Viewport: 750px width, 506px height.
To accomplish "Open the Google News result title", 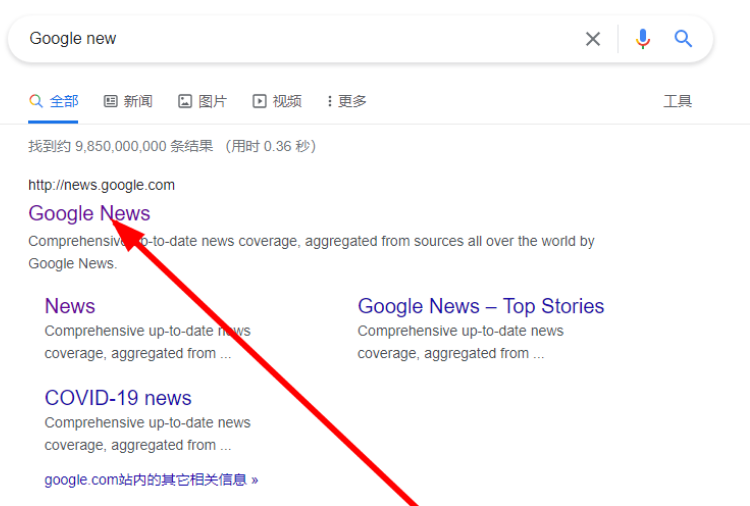I will pos(89,213).
